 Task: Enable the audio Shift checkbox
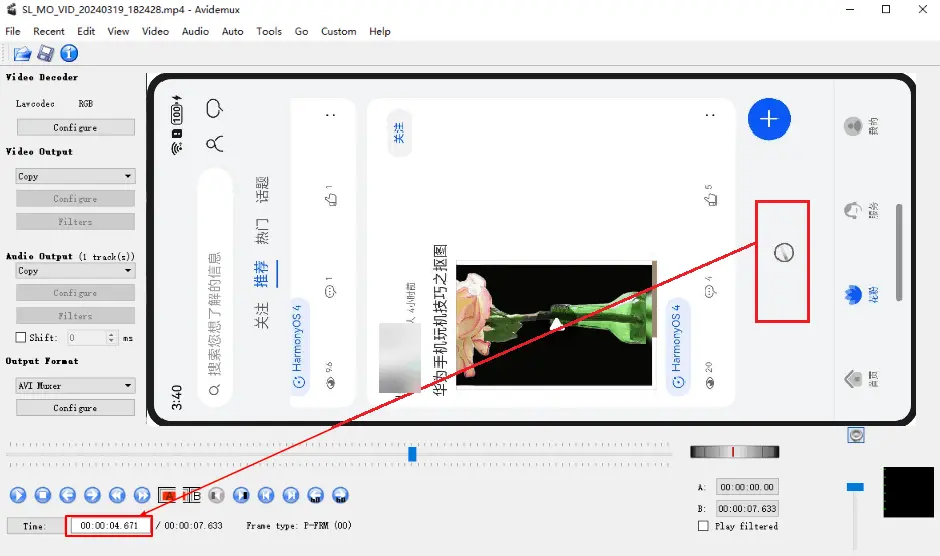click(21, 337)
